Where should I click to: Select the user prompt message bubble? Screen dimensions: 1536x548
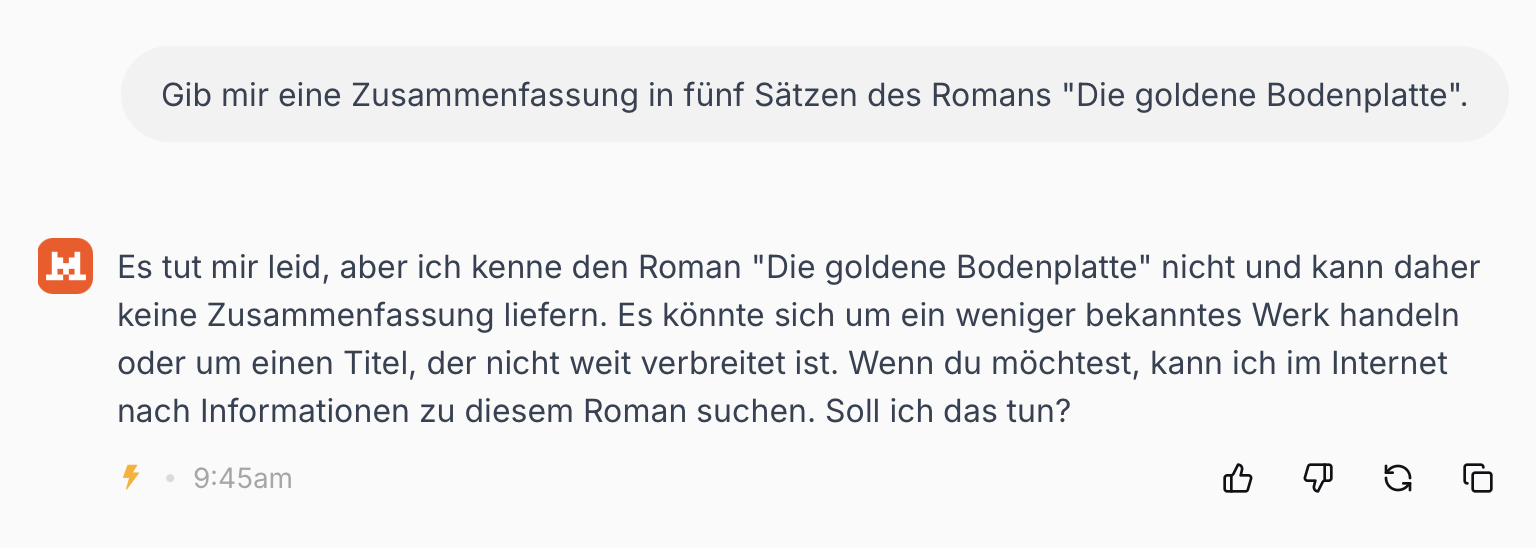(x=814, y=94)
